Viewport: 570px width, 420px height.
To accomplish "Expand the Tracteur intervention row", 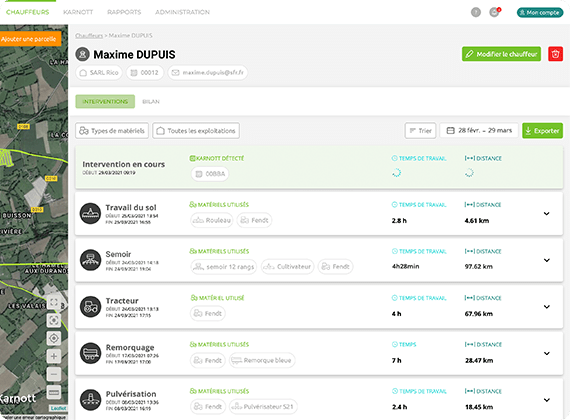I will (546, 307).
